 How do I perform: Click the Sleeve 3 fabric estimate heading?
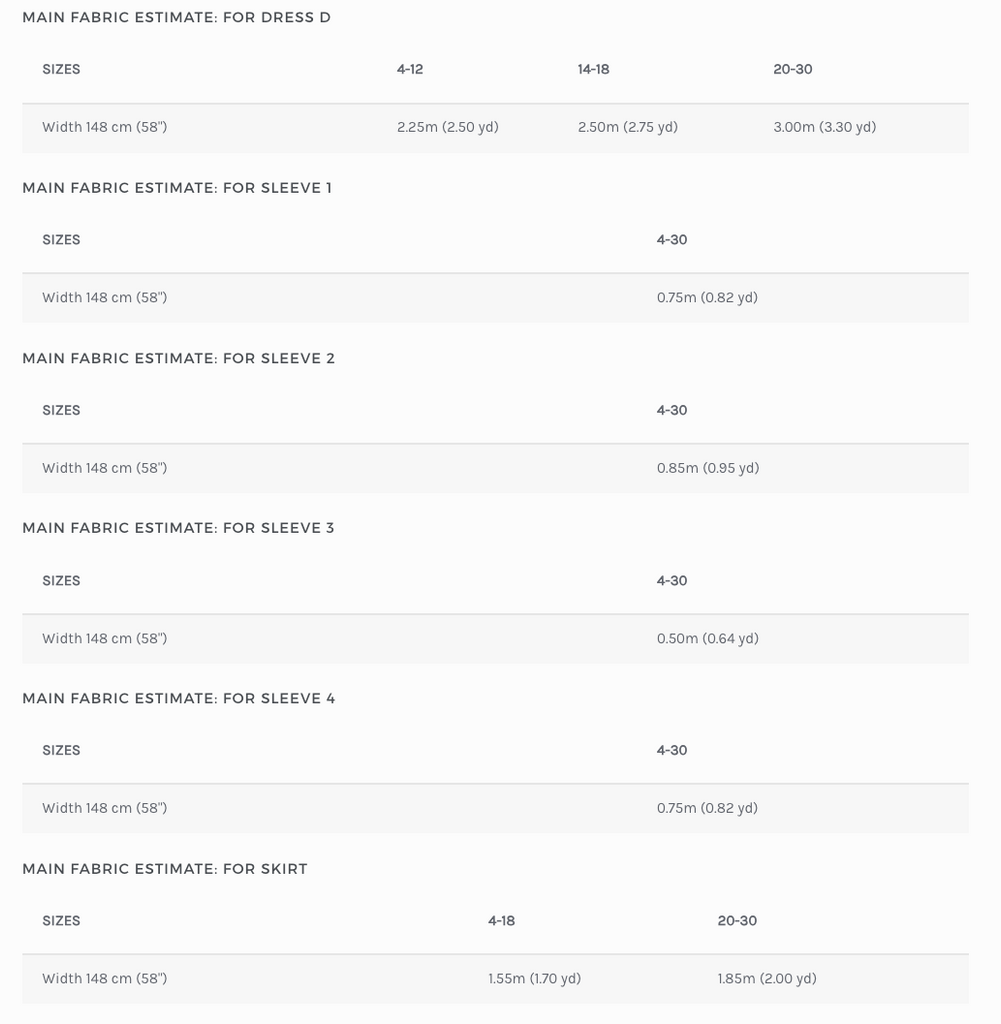[x=178, y=528]
